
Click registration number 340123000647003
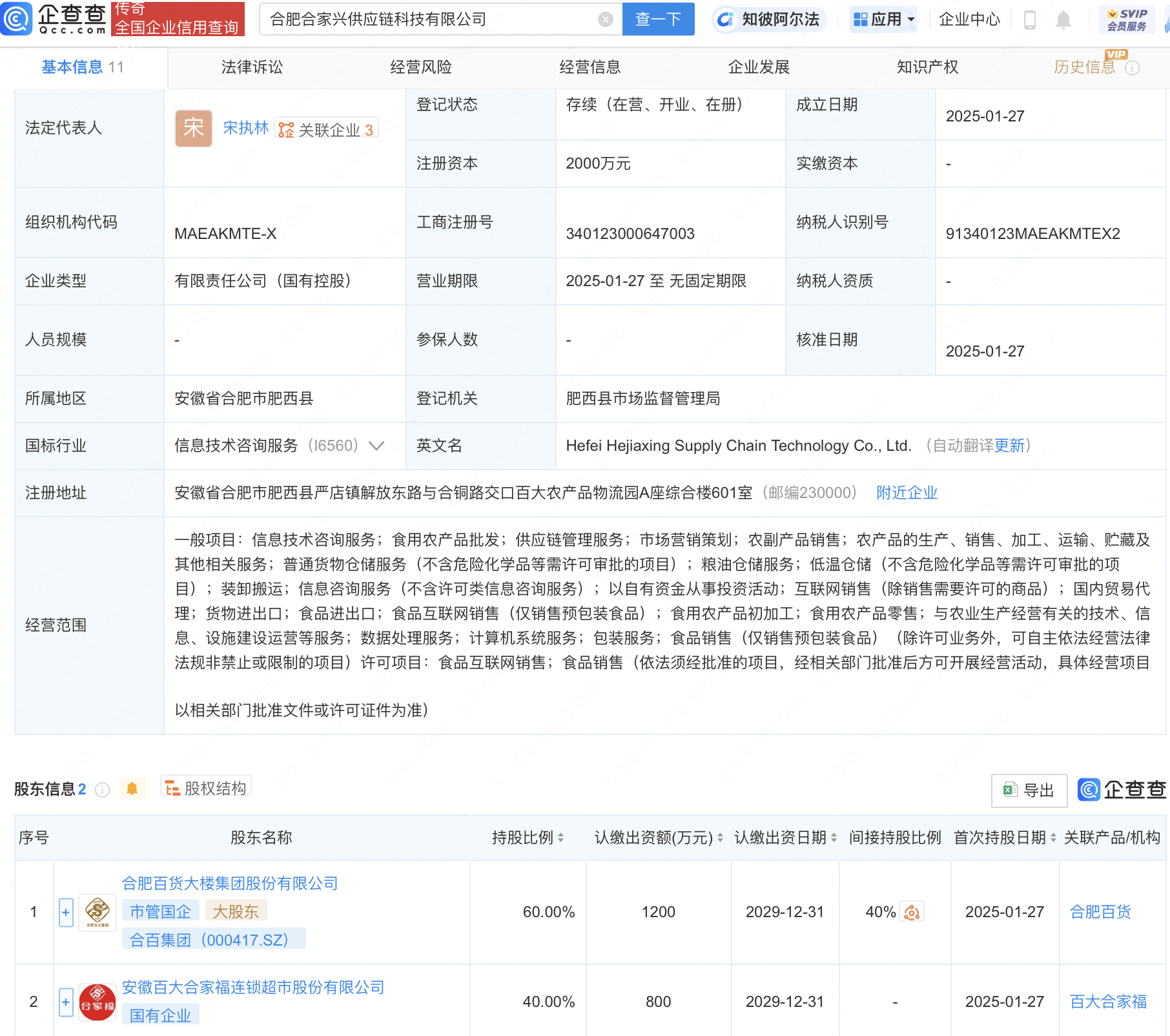tap(630, 234)
